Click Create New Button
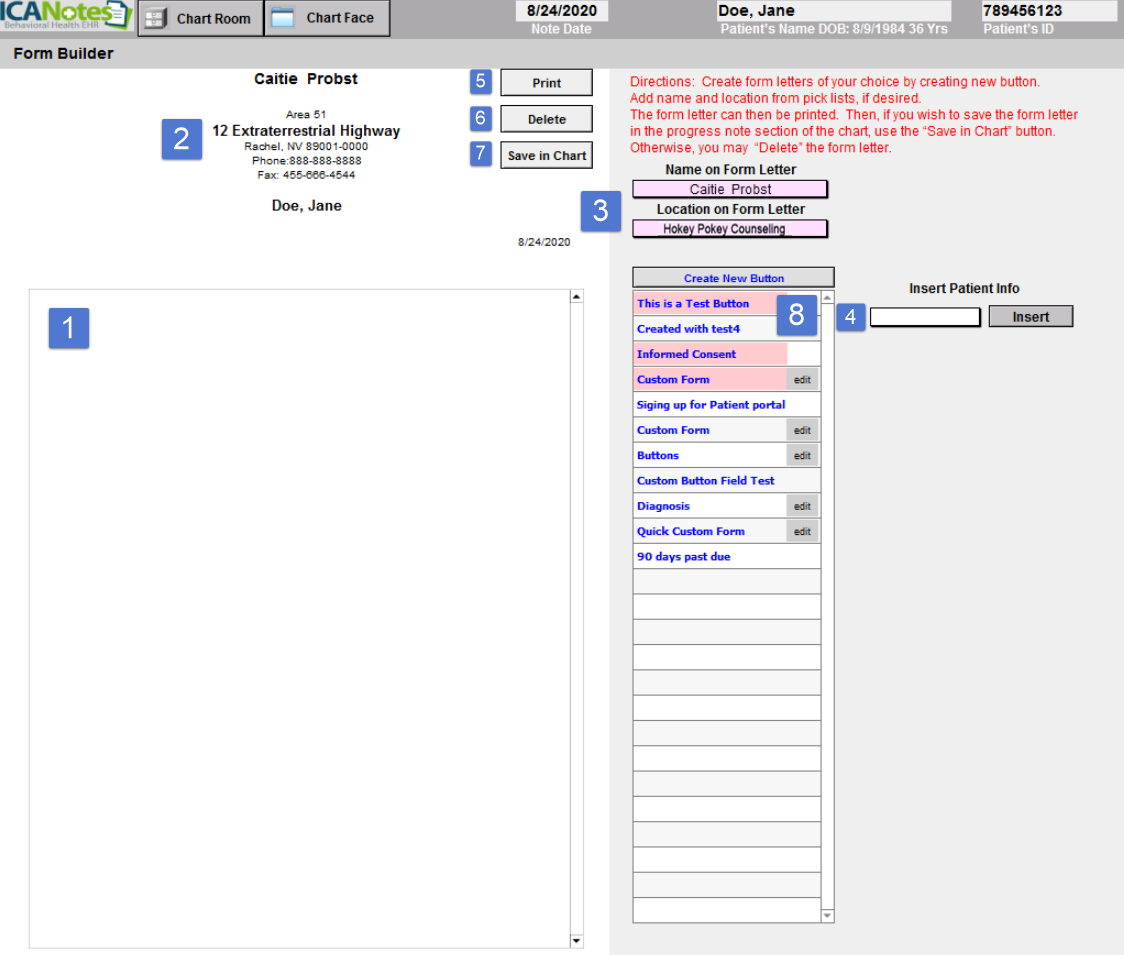Viewport: 1124px width, 955px height. [733, 278]
